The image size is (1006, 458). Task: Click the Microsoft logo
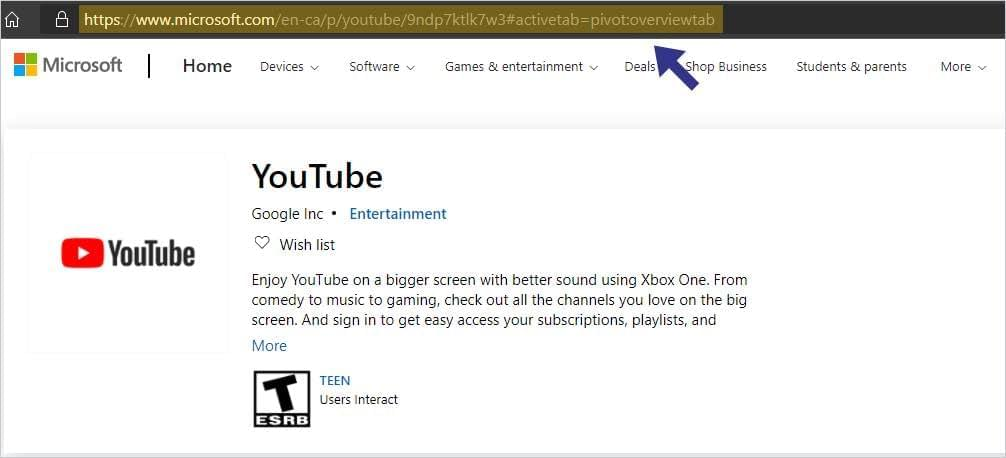click(68, 65)
